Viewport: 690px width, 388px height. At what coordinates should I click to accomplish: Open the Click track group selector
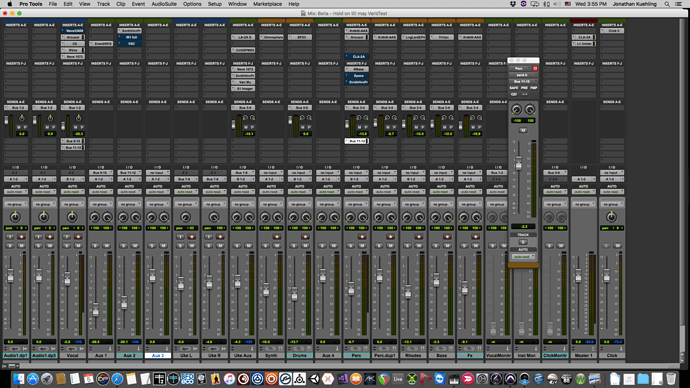[612, 204]
